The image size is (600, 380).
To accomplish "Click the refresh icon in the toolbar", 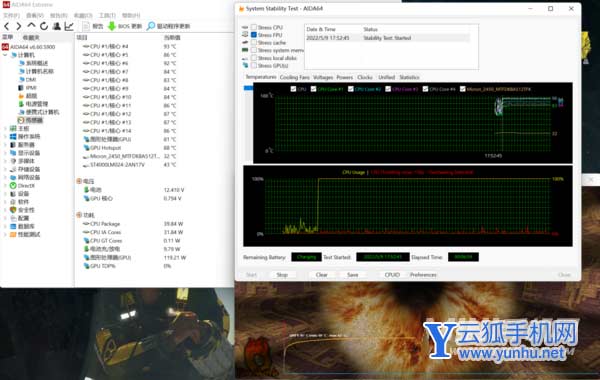I will [x=44, y=26].
